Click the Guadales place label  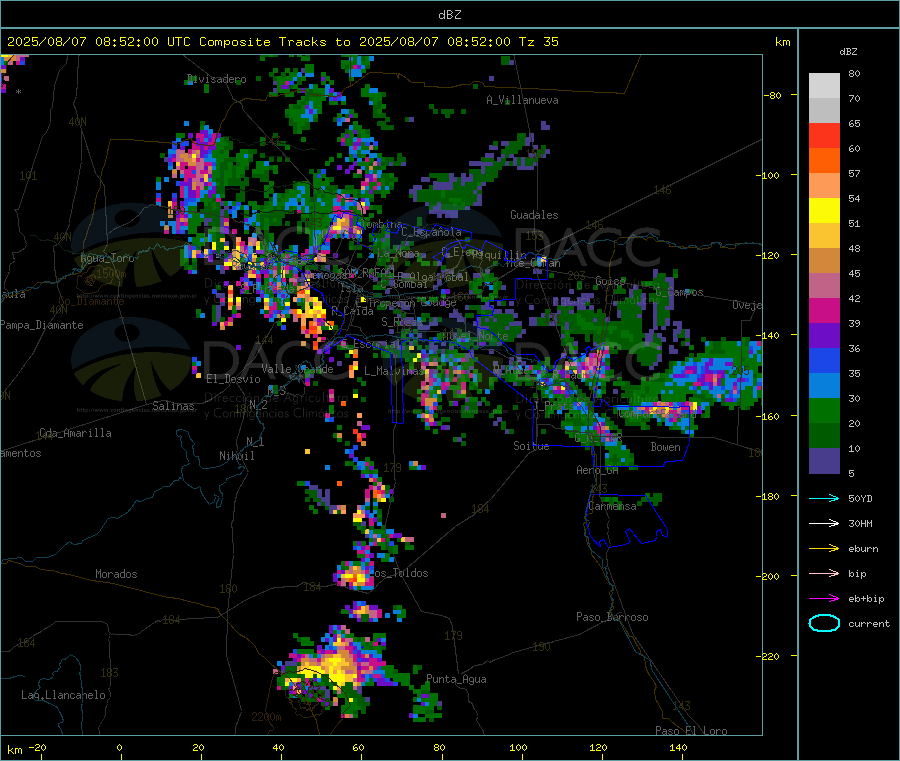[x=534, y=215]
